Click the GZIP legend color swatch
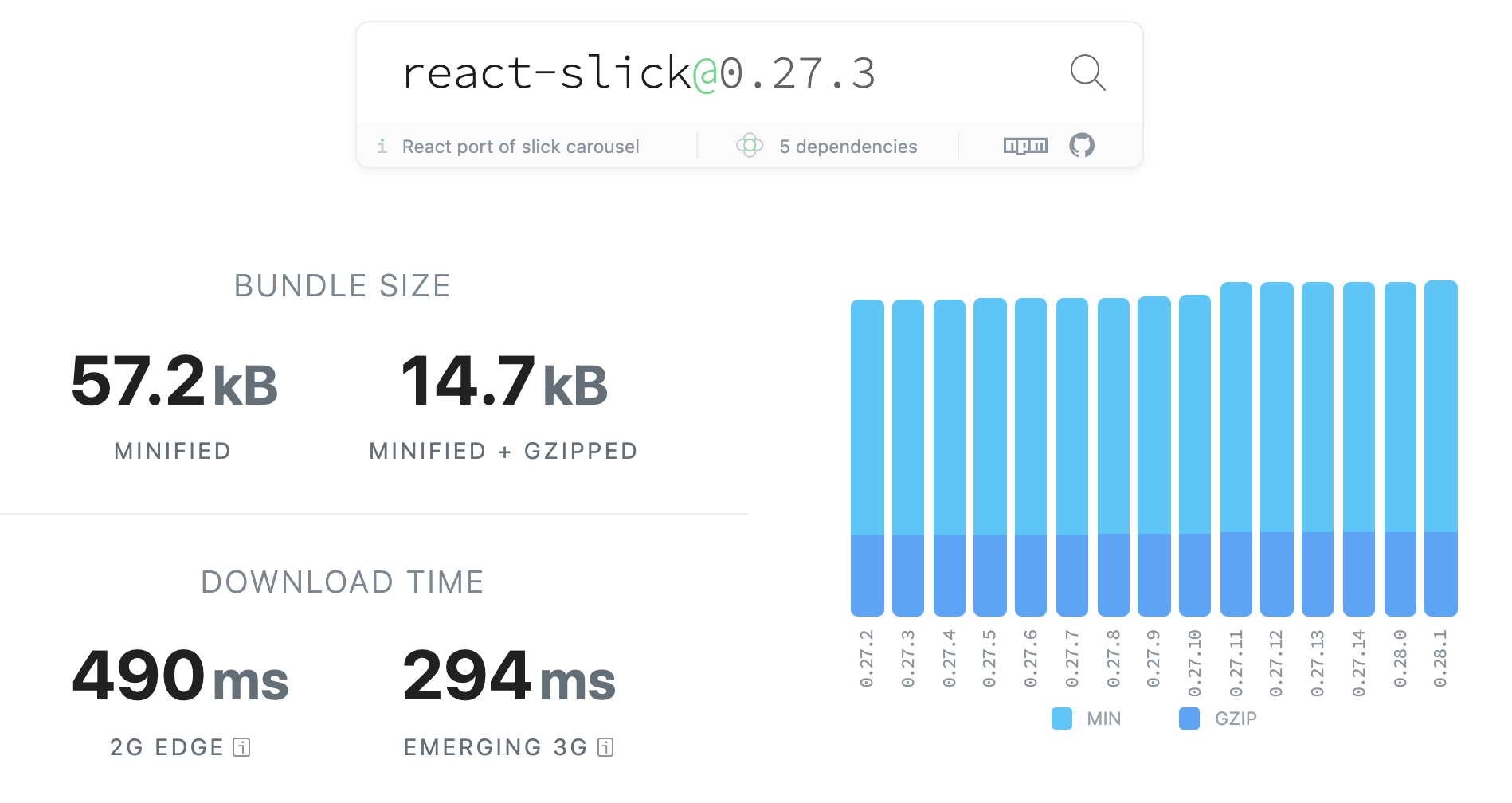1512x803 pixels. click(1189, 719)
